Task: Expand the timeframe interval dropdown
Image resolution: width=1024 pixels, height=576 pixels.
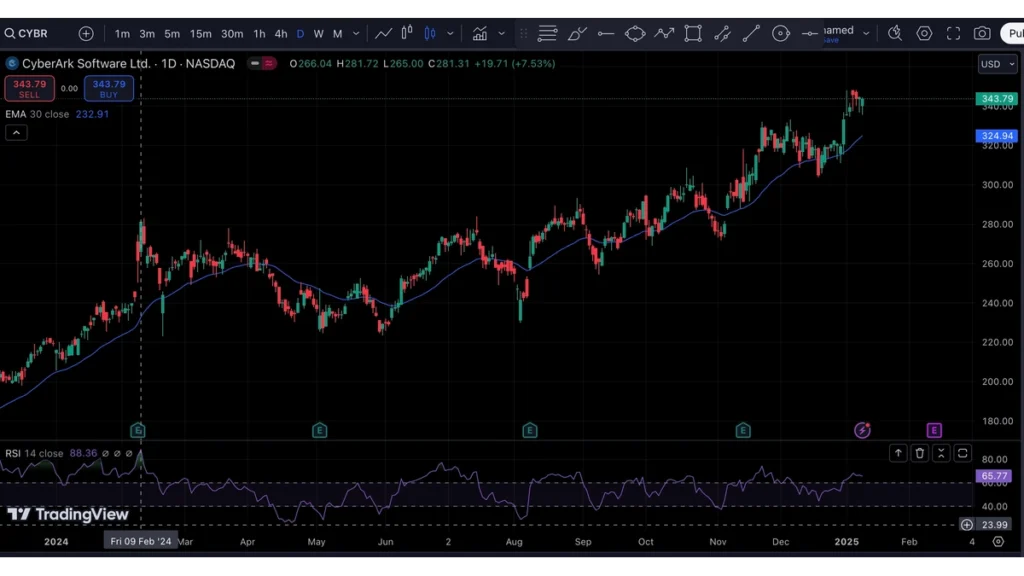Action: pyautogui.click(x=356, y=34)
